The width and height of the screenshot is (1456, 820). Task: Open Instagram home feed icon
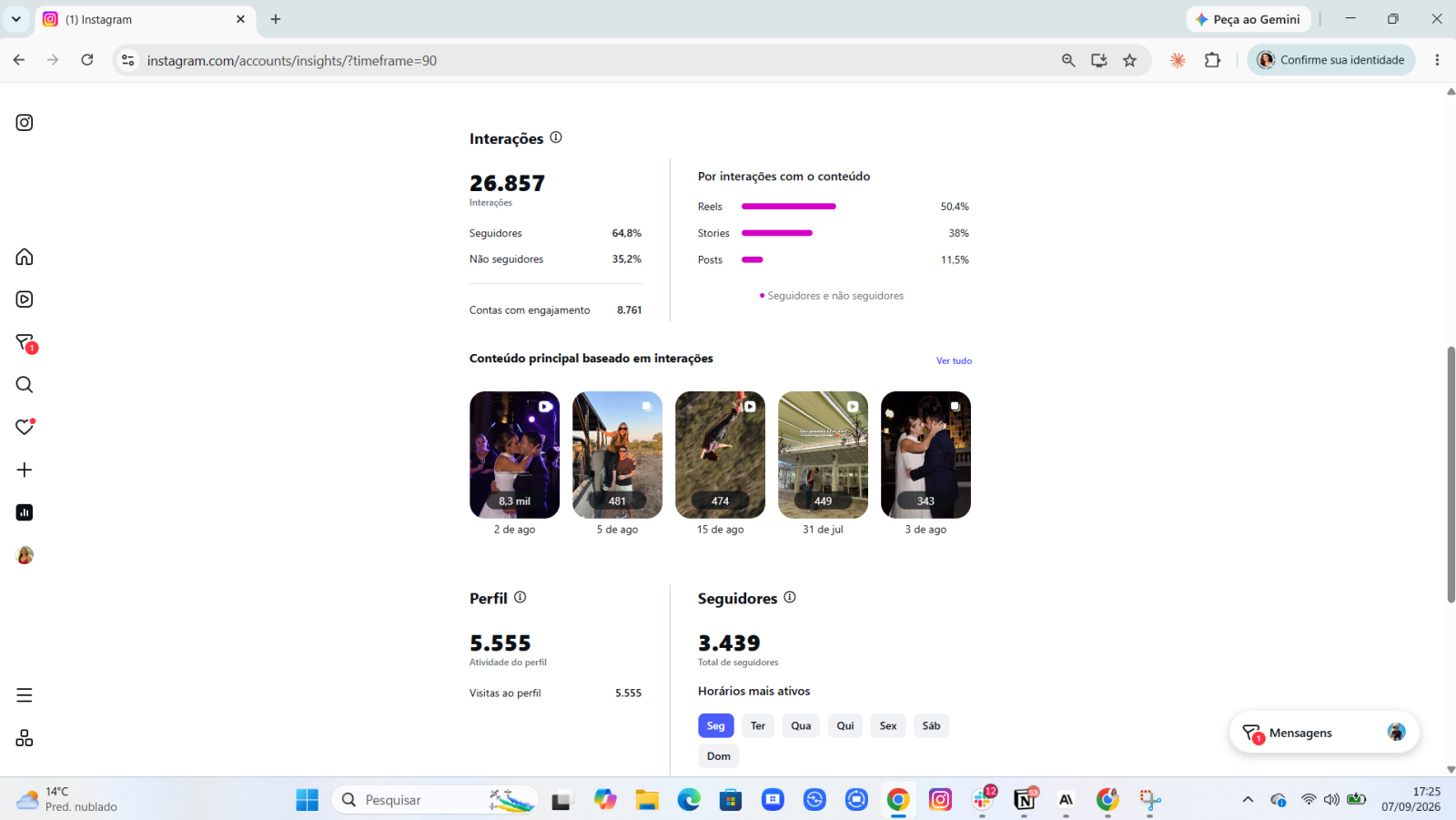[x=25, y=257]
